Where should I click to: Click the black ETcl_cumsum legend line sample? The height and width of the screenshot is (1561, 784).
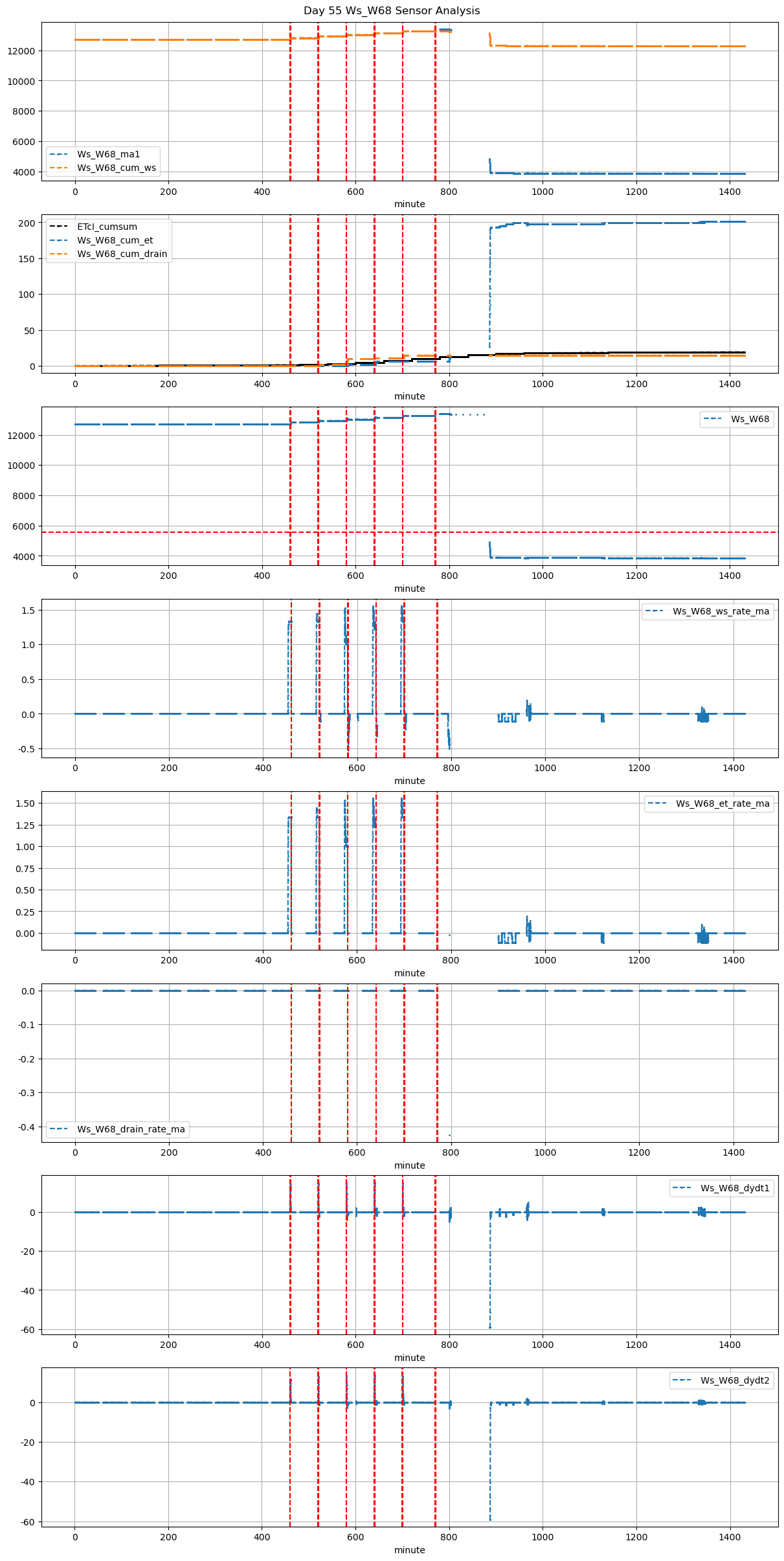(x=59, y=227)
